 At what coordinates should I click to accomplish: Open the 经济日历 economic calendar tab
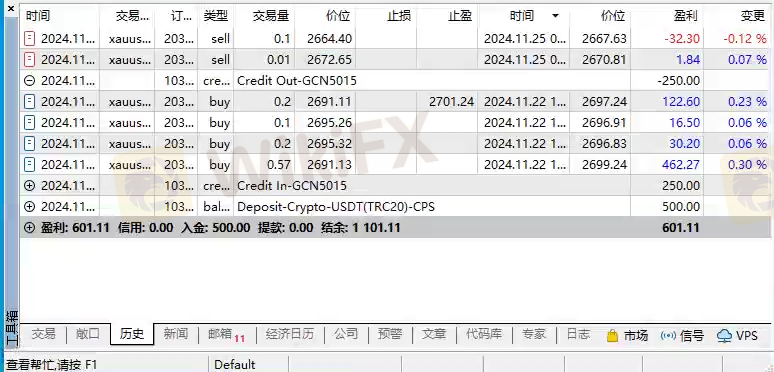point(290,335)
